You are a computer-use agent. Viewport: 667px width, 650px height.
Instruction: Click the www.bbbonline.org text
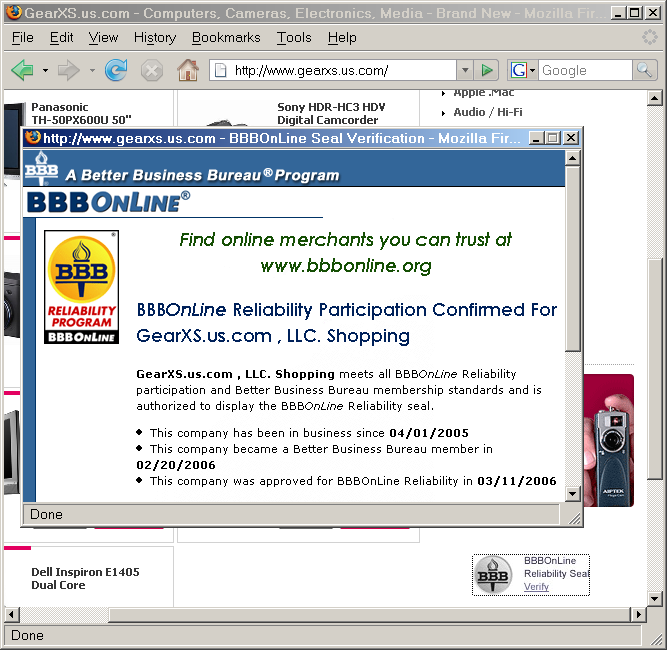tap(346, 266)
